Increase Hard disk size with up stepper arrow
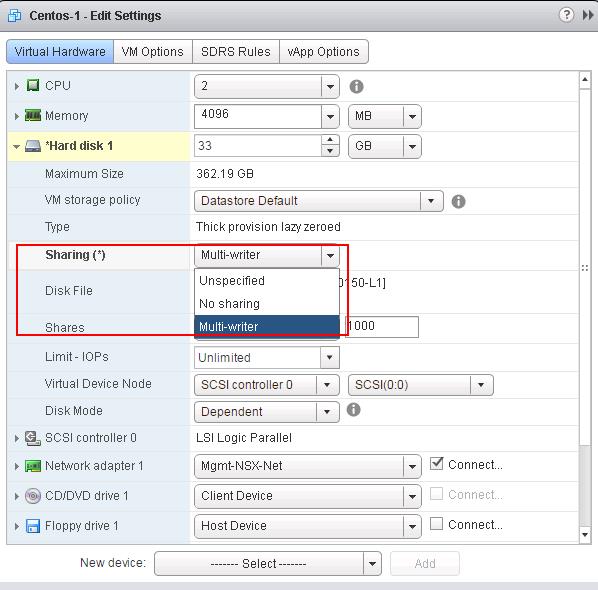Screen dimensions: 598x590 (x=330, y=140)
